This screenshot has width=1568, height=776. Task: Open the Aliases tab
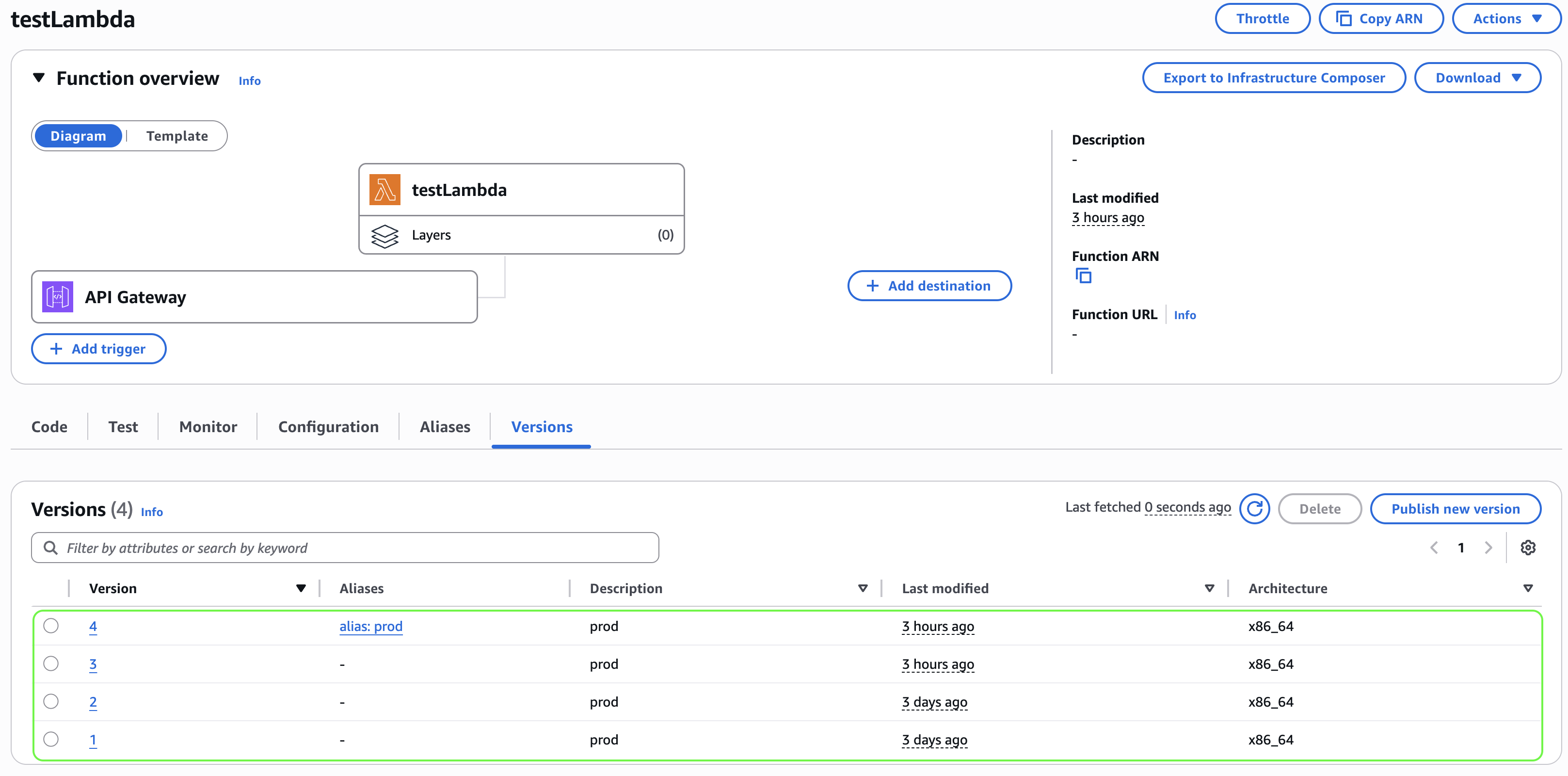445,427
